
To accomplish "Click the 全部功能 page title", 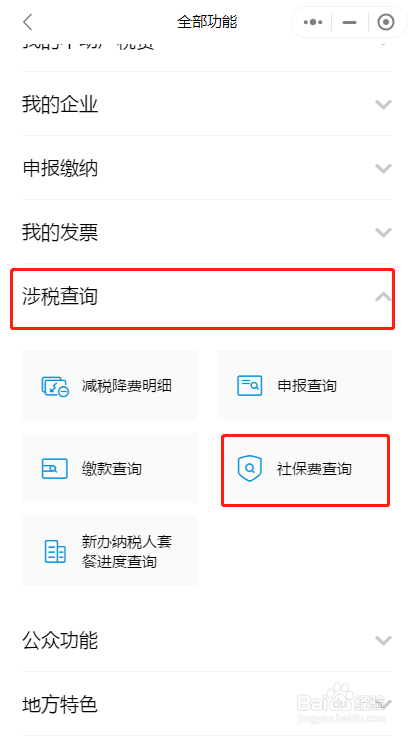I will pos(207,22).
